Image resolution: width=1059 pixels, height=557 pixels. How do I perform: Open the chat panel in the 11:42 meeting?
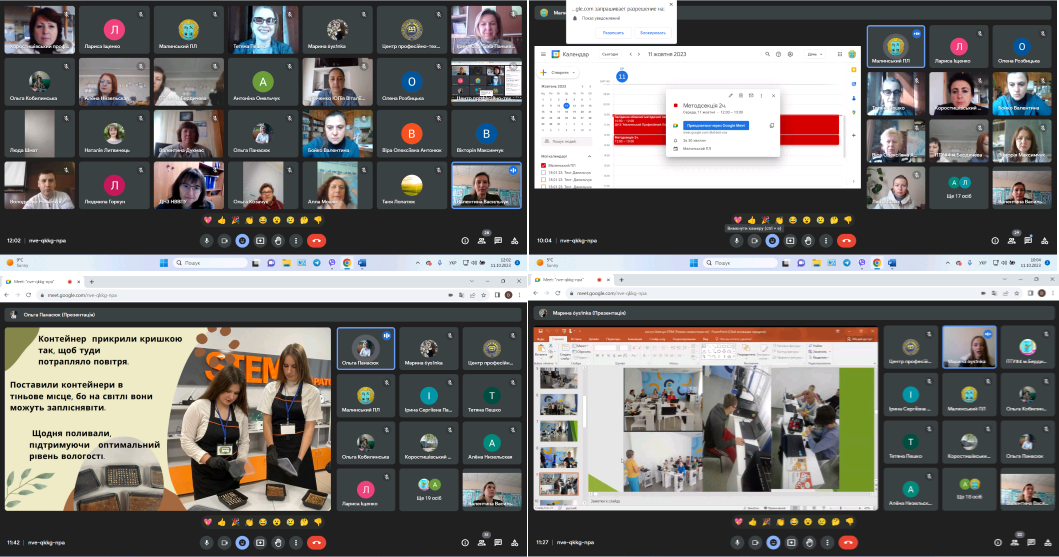point(500,541)
